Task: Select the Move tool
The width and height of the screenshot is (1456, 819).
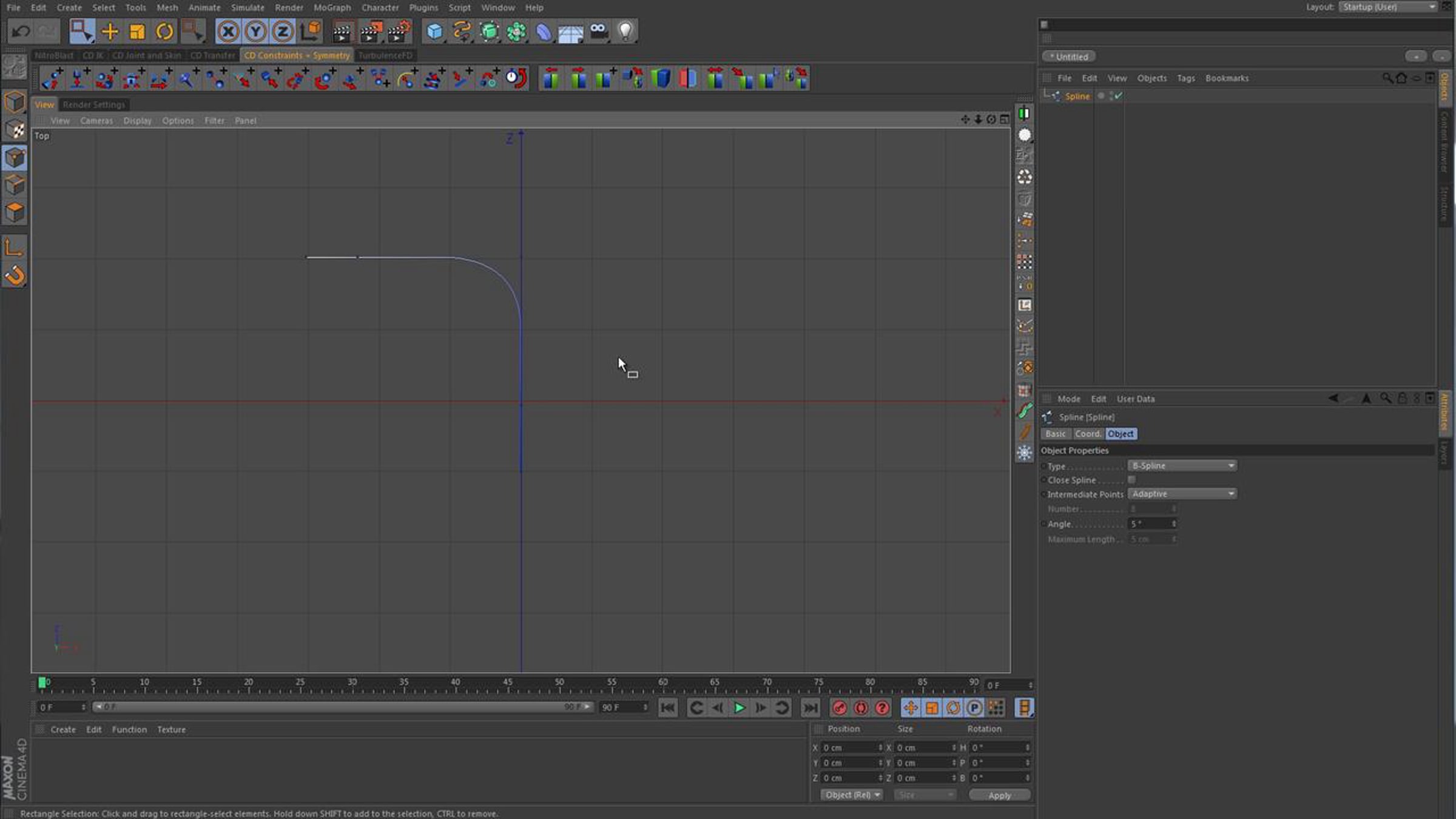Action: pos(110,31)
